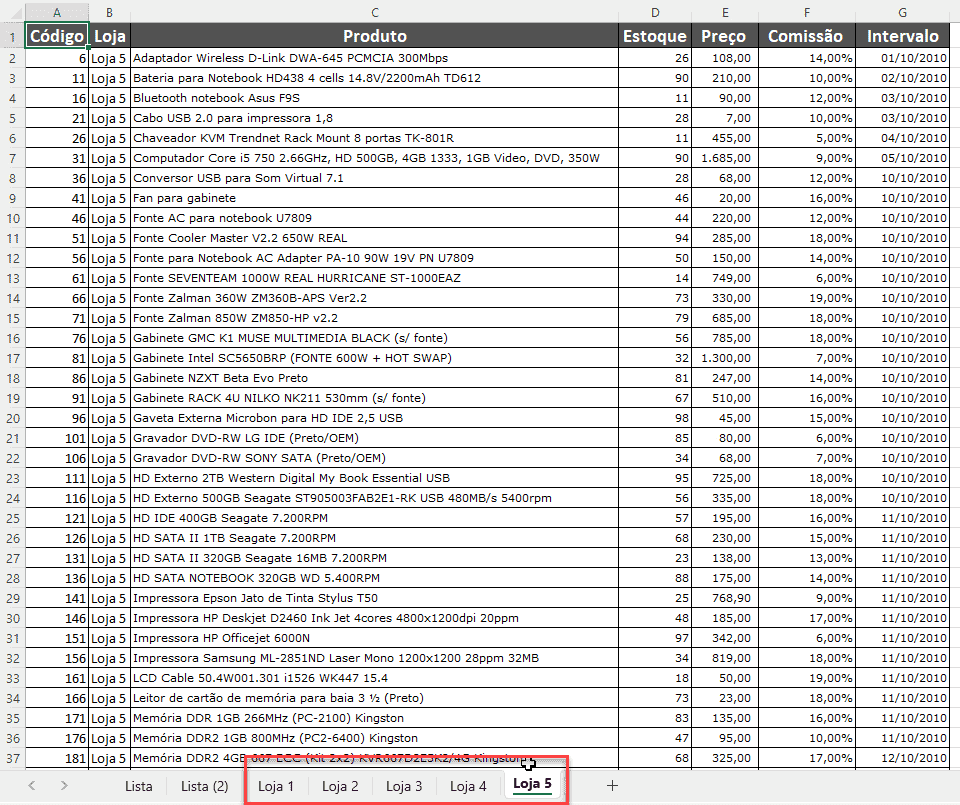This screenshot has height=805, width=960.
Task: Click the Fan para gabinete cell
Action: (x=375, y=198)
